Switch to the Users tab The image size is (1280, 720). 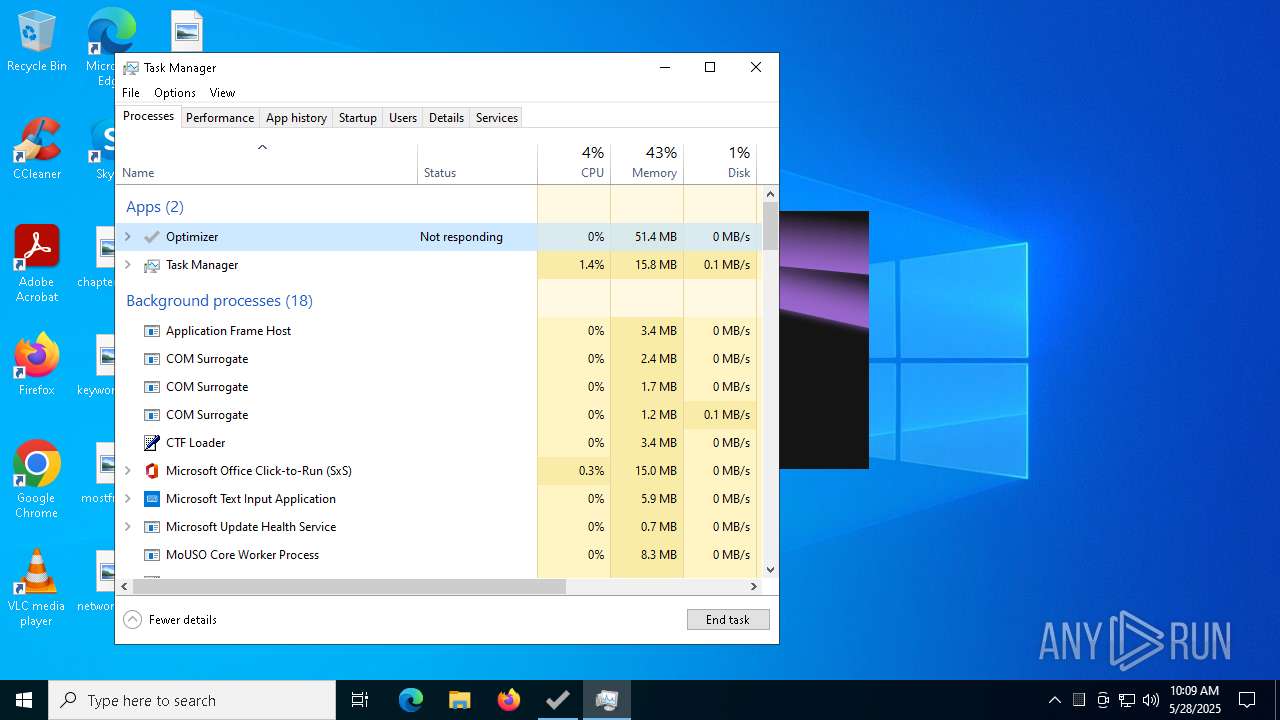click(x=403, y=118)
